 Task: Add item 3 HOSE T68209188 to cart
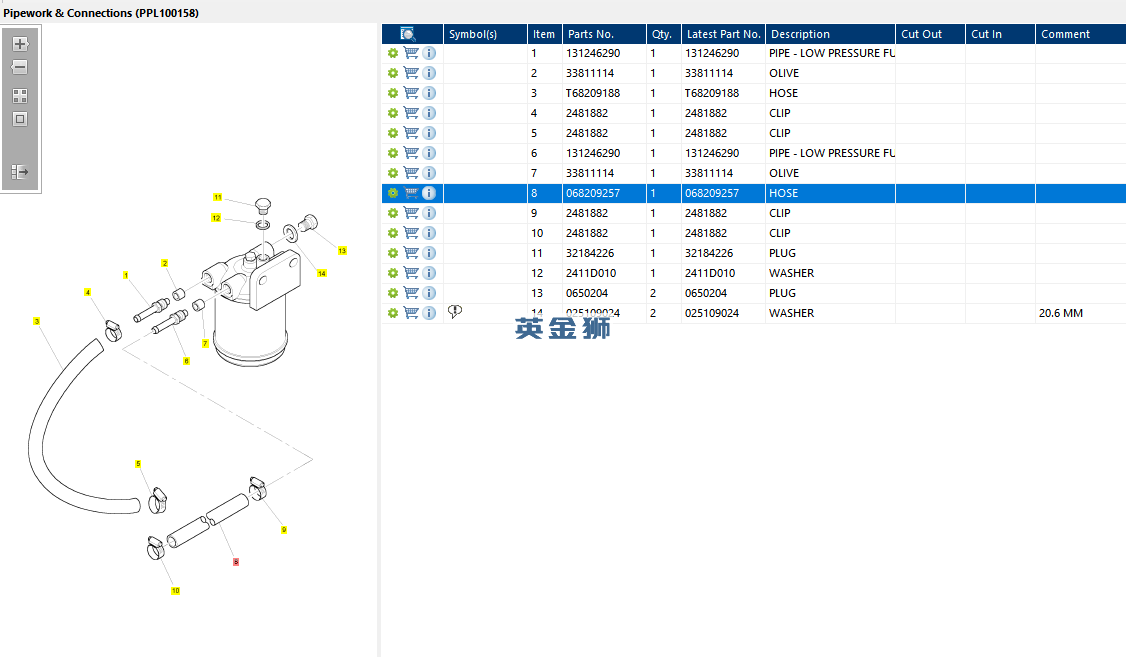[x=411, y=93]
